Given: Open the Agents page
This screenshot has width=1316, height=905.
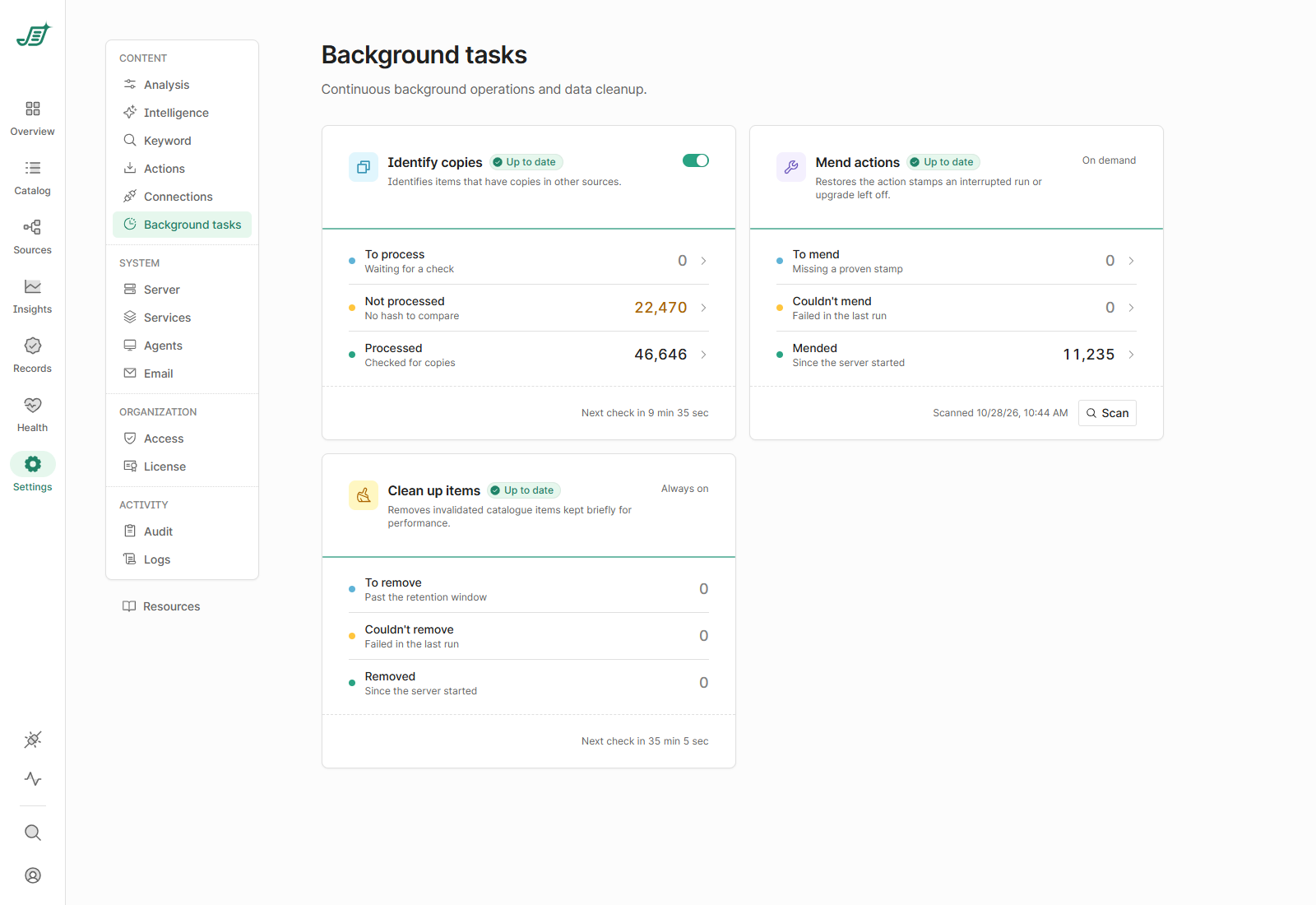Looking at the screenshot, I should point(182,346).
